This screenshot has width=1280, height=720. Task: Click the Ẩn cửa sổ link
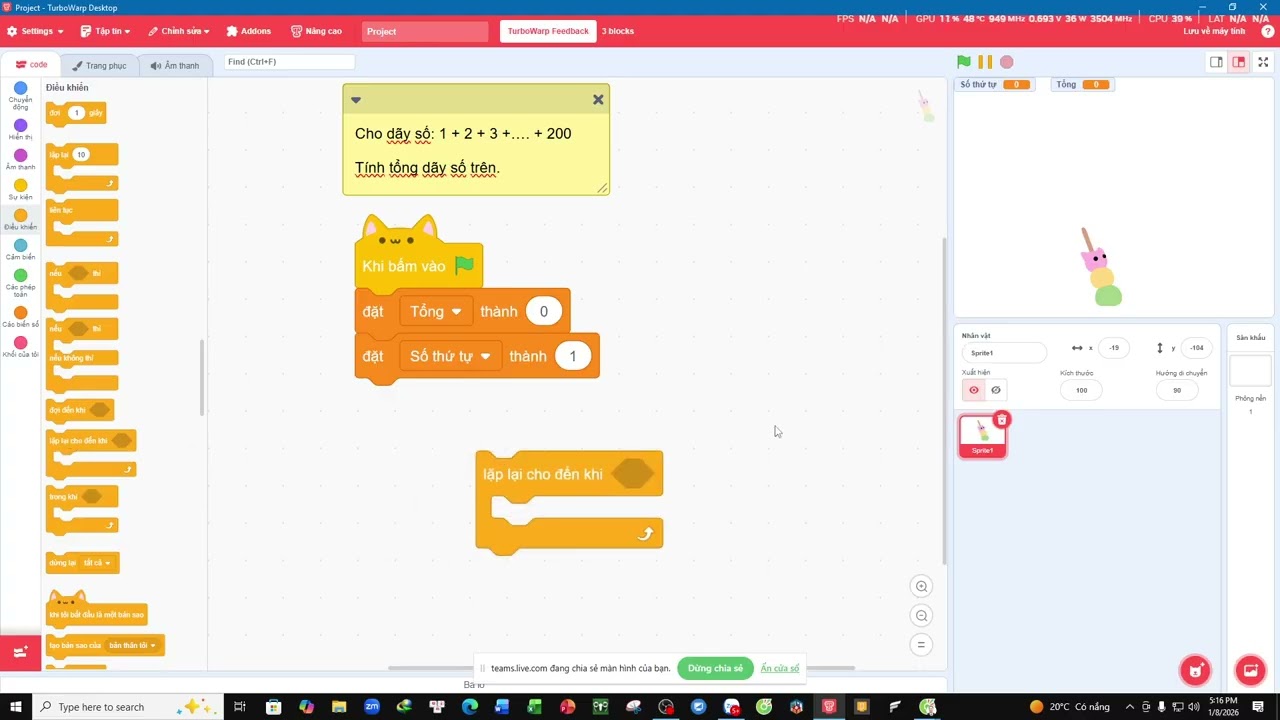[779, 668]
